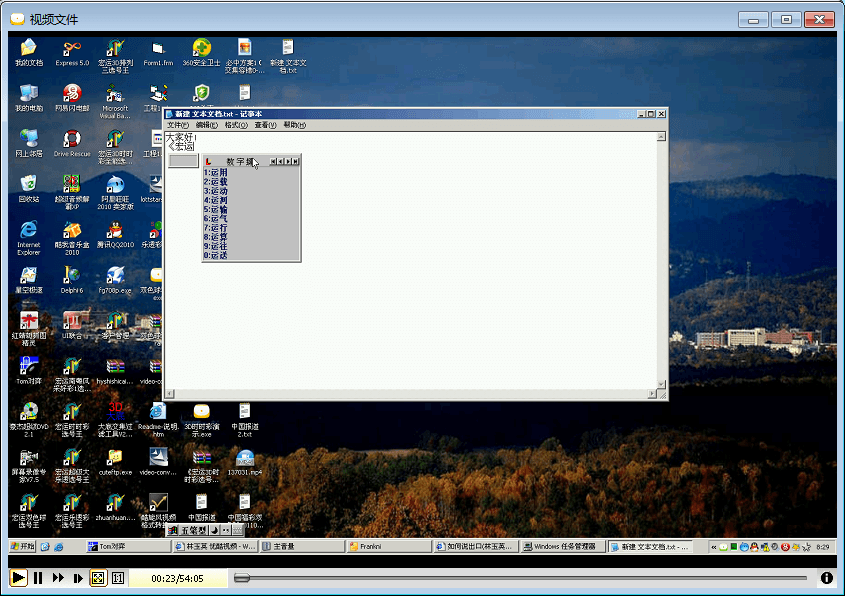Click the fast-forward double arrow button

click(x=58, y=578)
